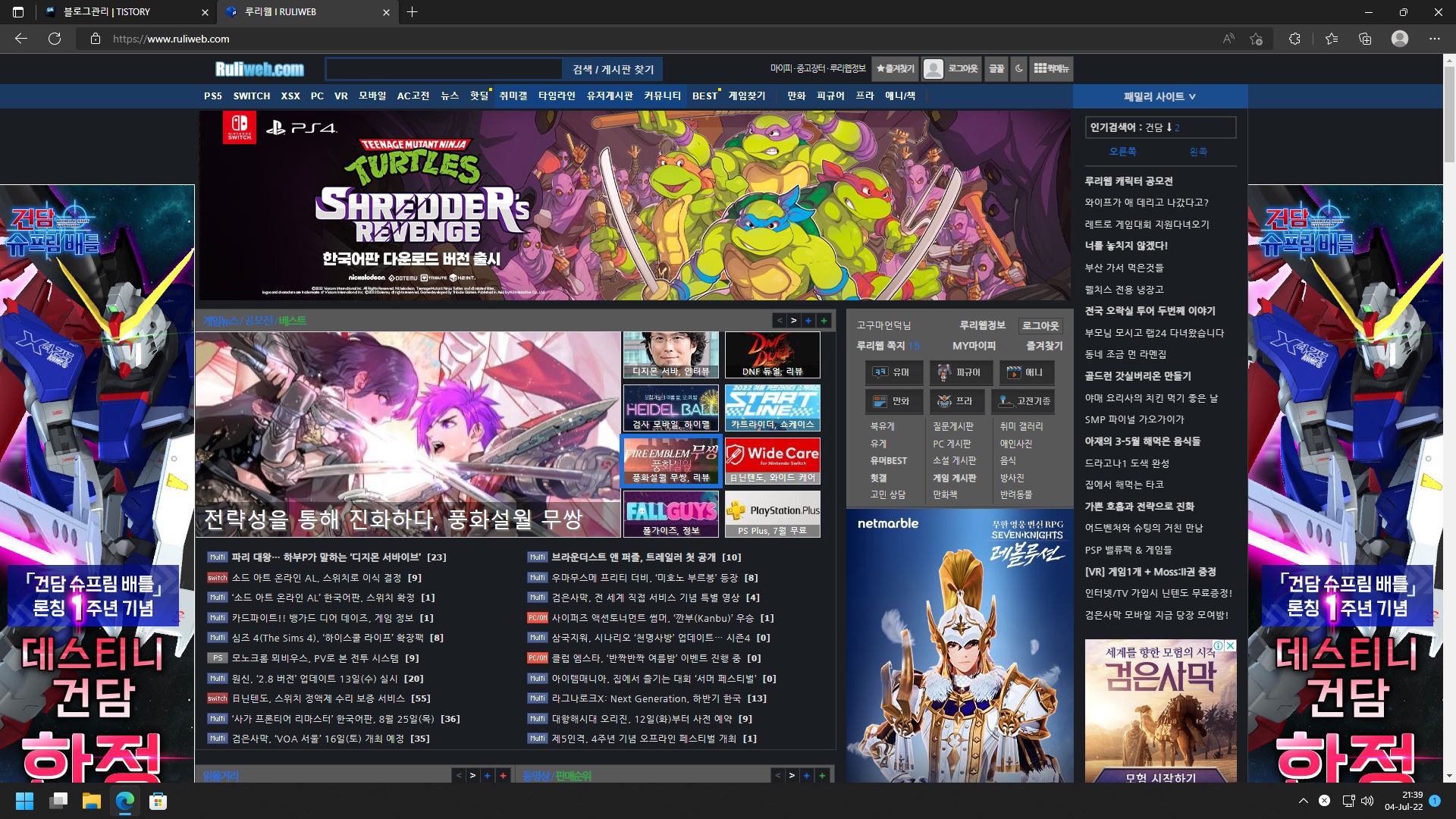Switch sidebar position to 오른쪽
1456x819 pixels.
(x=1122, y=152)
